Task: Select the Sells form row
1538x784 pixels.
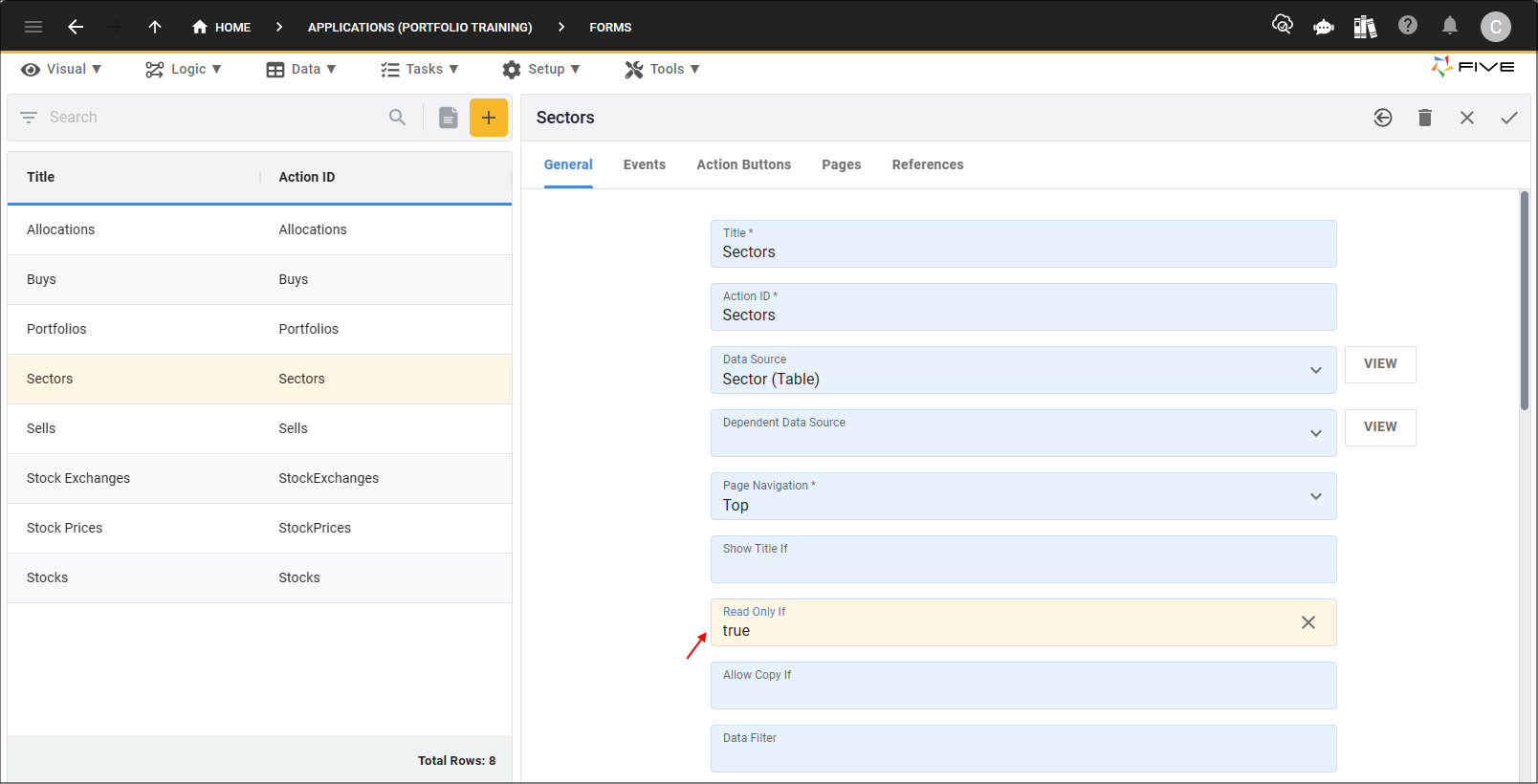Action: click(x=259, y=428)
